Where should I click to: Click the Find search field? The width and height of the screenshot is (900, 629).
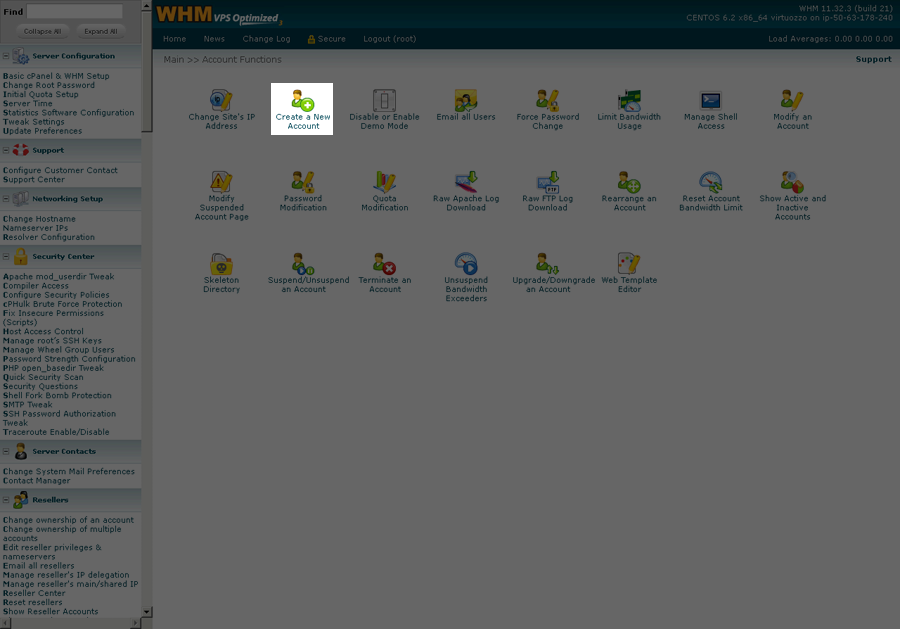75,11
